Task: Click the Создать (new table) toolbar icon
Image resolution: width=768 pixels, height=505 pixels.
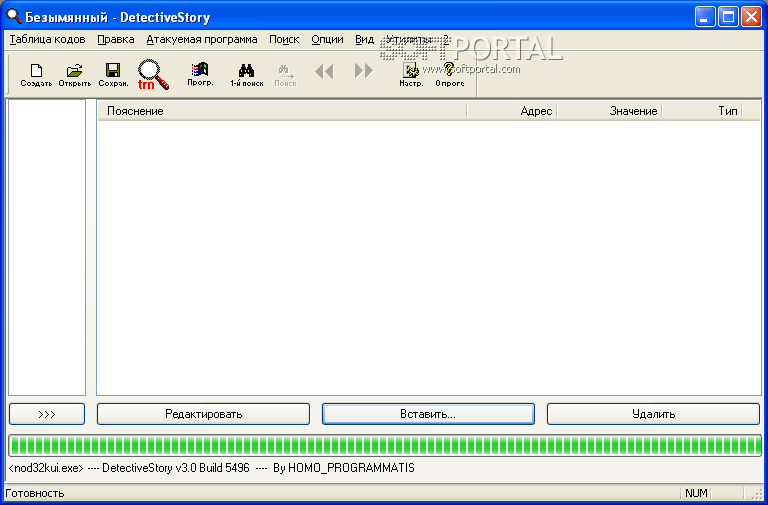Action: click(x=36, y=75)
